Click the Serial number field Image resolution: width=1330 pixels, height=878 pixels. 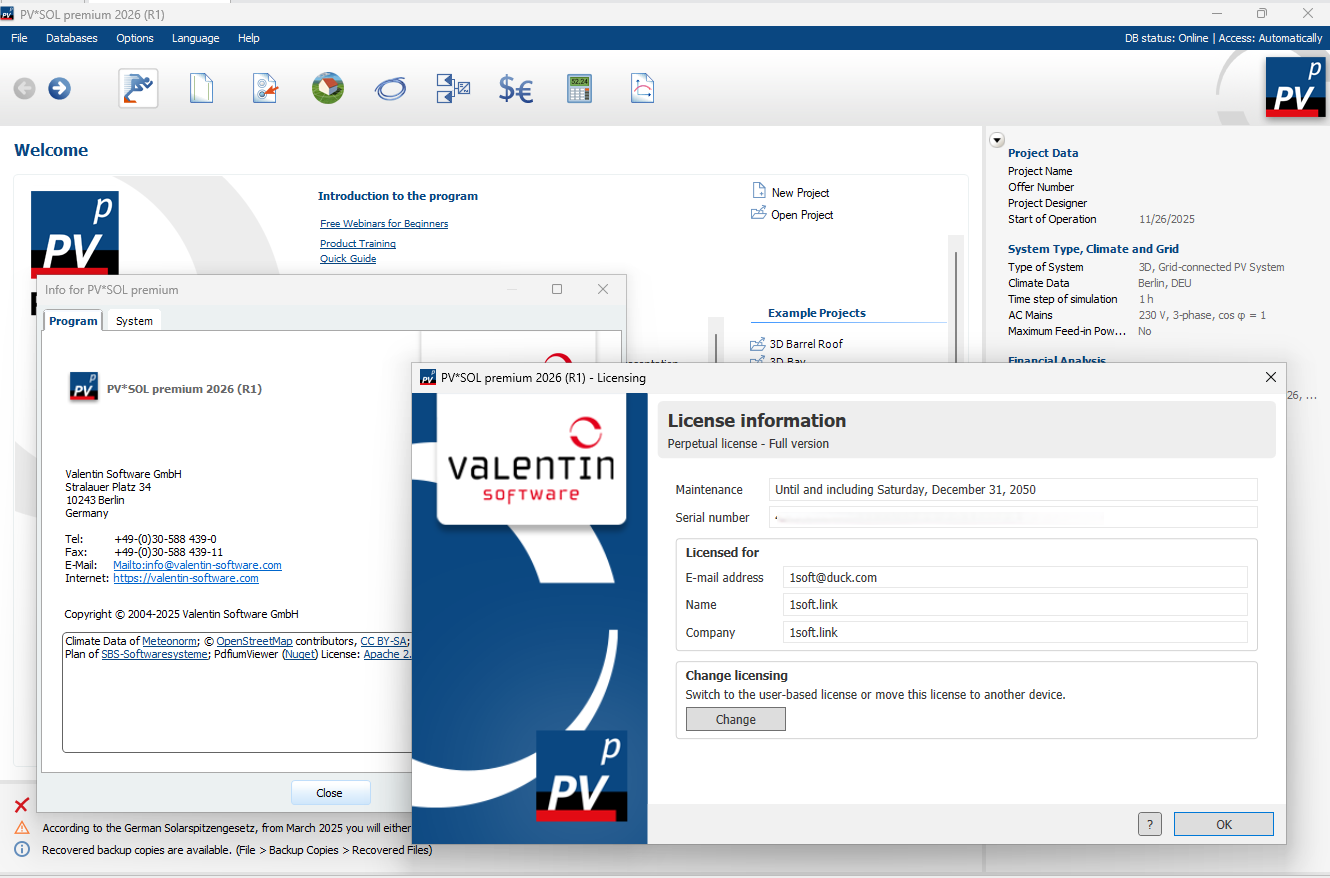pos(1013,518)
